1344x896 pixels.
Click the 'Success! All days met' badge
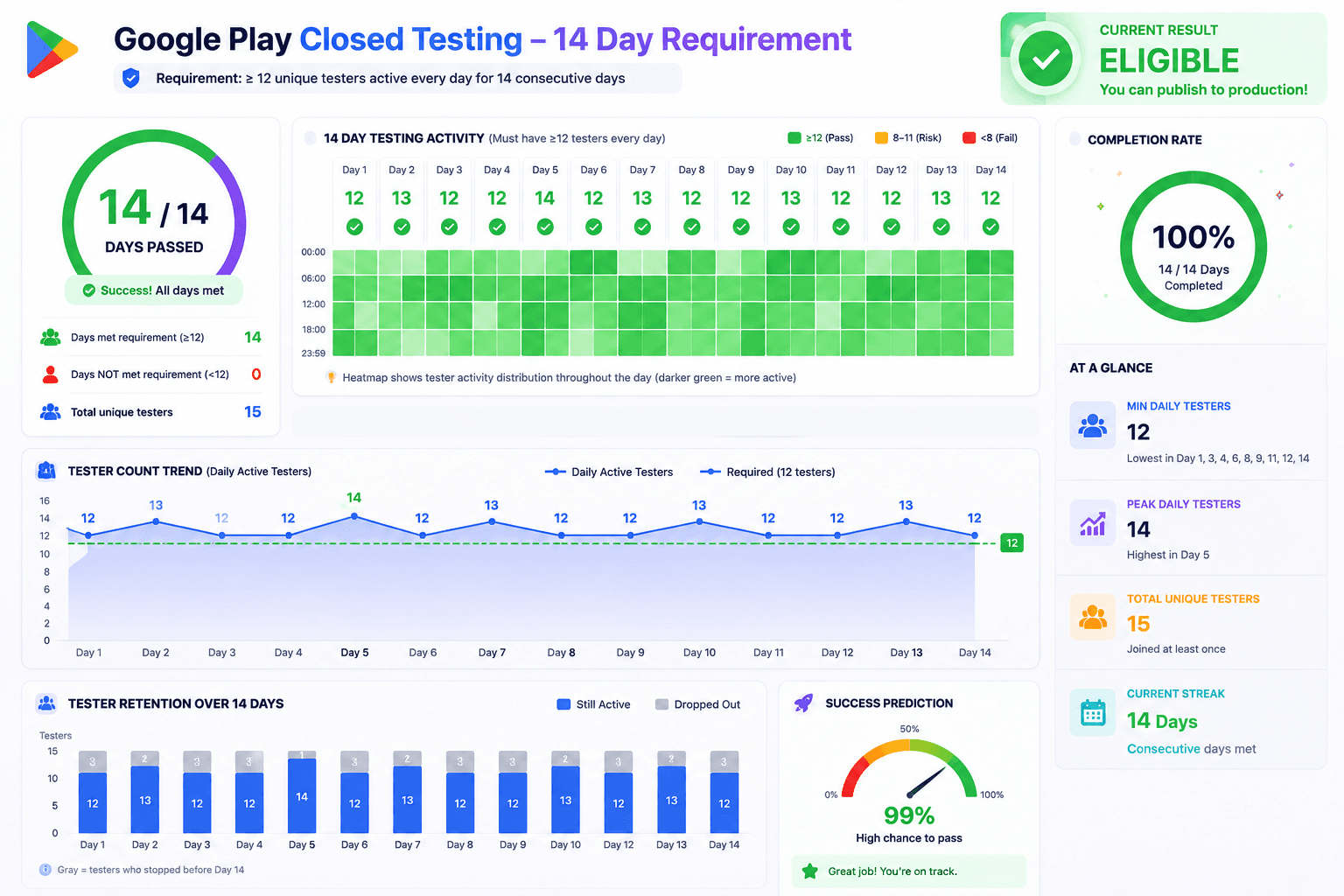(x=154, y=290)
